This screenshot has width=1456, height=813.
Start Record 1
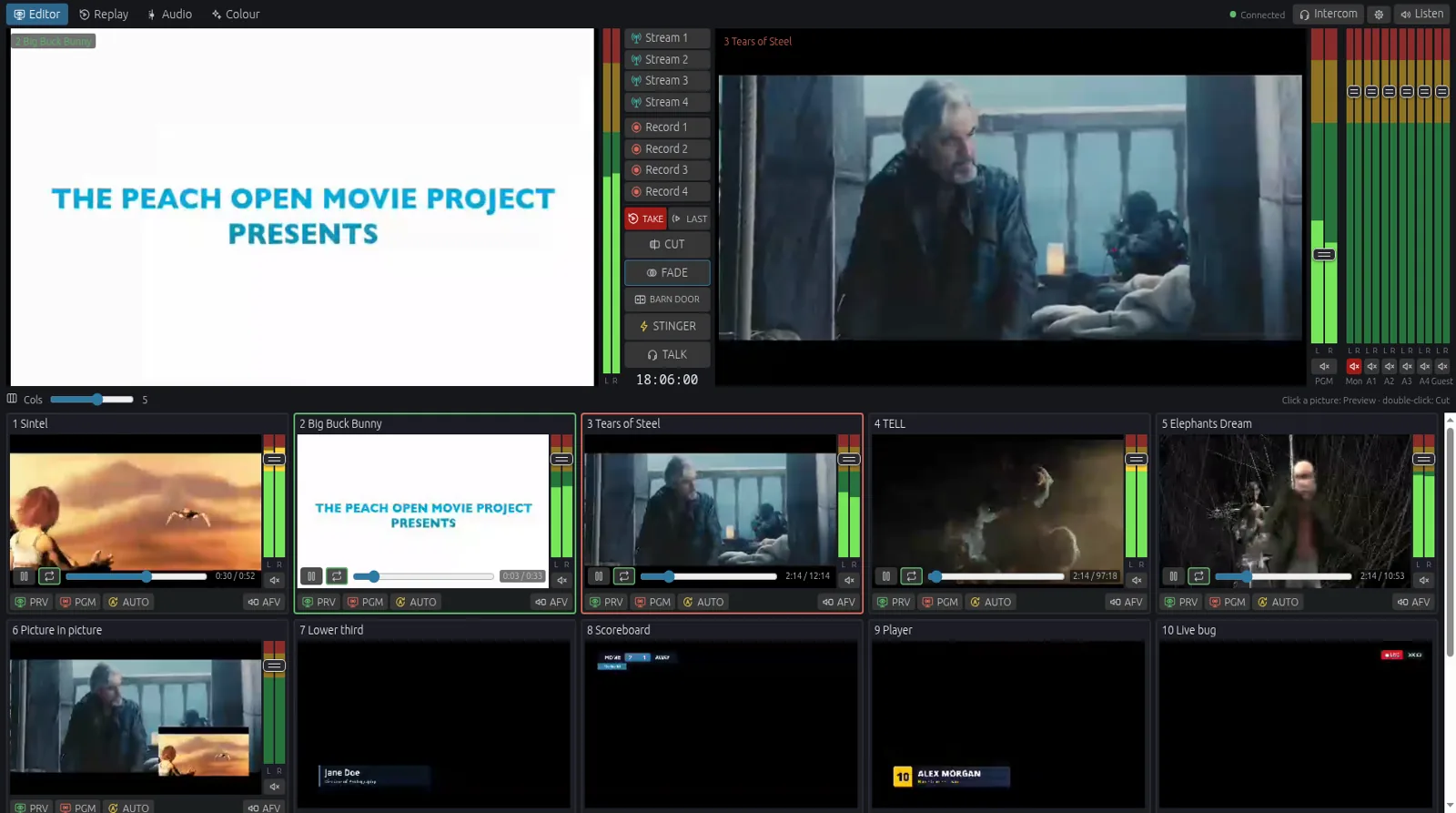click(x=667, y=127)
